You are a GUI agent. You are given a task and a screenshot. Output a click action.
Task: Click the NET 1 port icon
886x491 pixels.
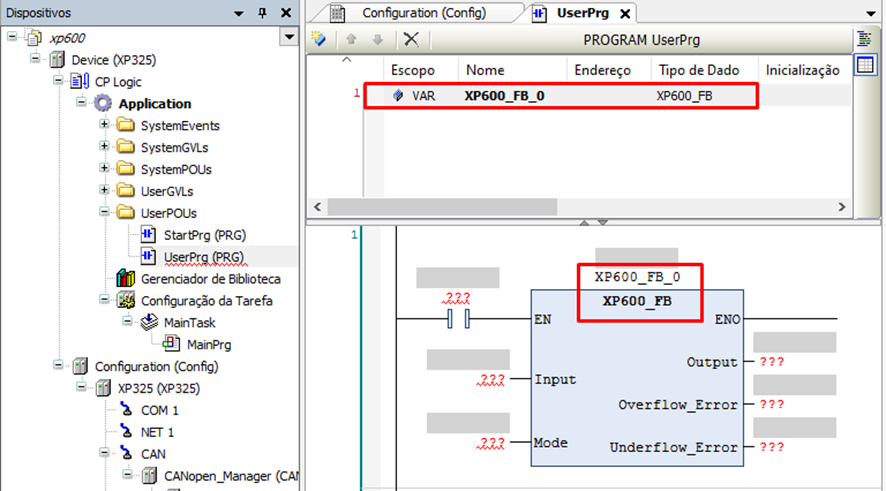pos(126,431)
